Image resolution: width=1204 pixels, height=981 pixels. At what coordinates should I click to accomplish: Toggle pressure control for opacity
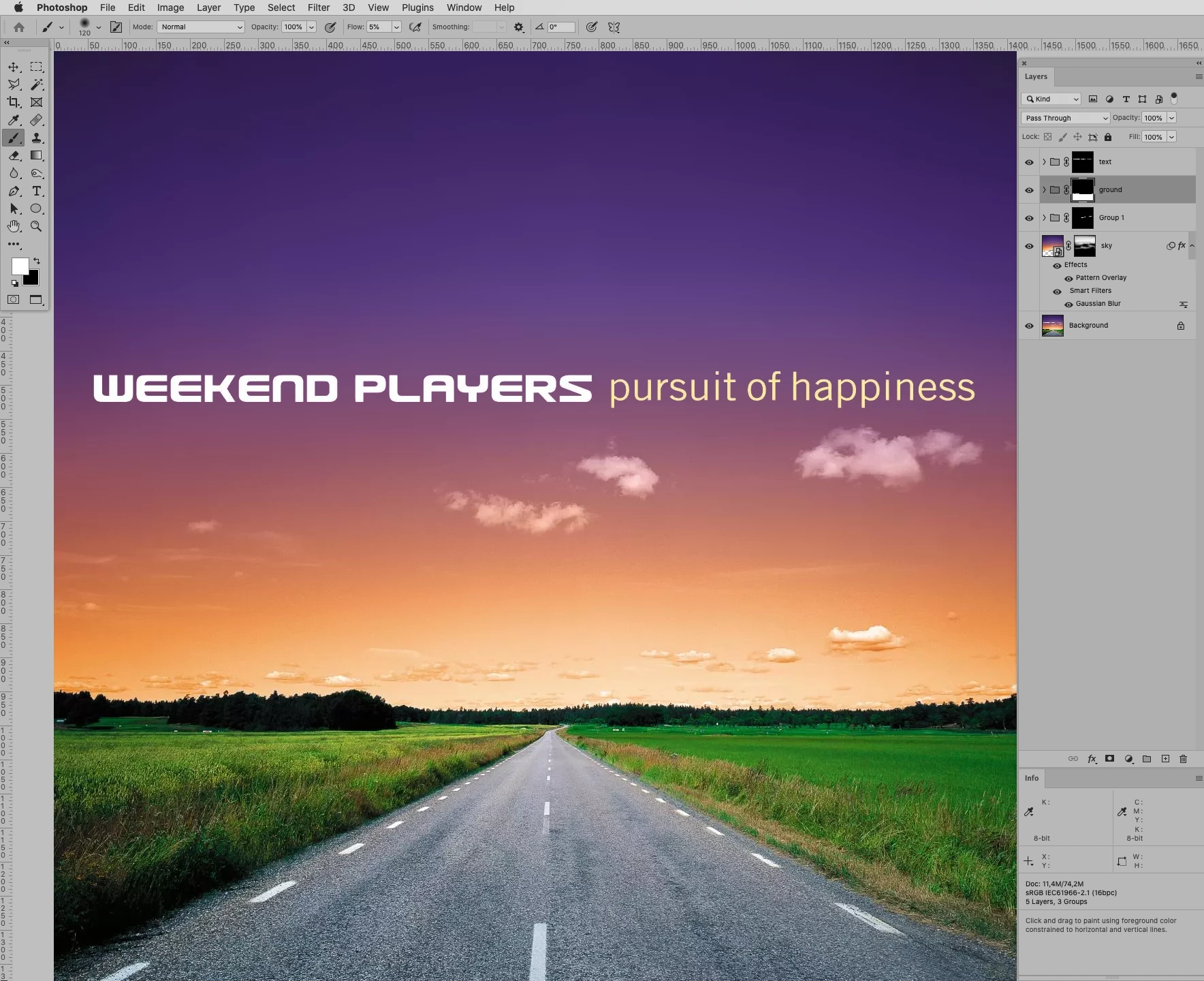(330, 27)
